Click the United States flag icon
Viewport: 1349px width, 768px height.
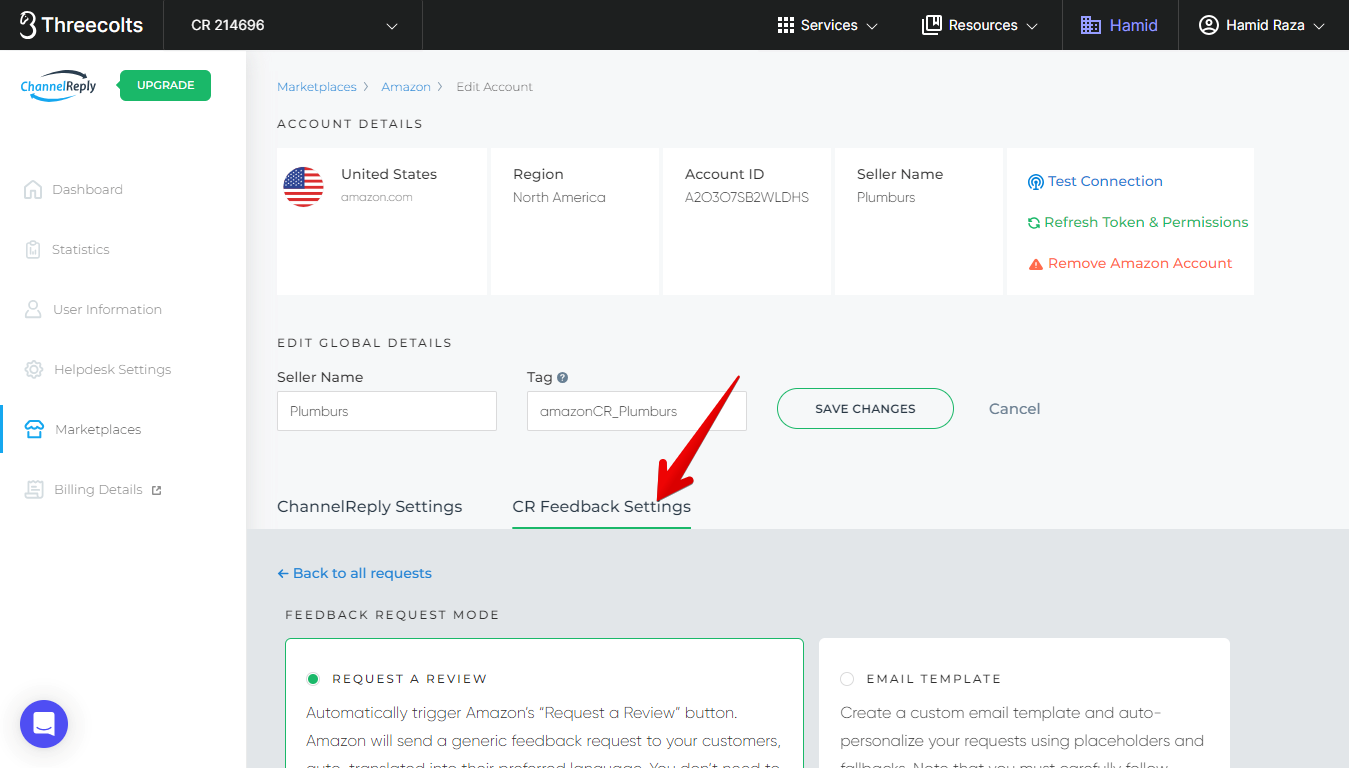tap(303, 187)
